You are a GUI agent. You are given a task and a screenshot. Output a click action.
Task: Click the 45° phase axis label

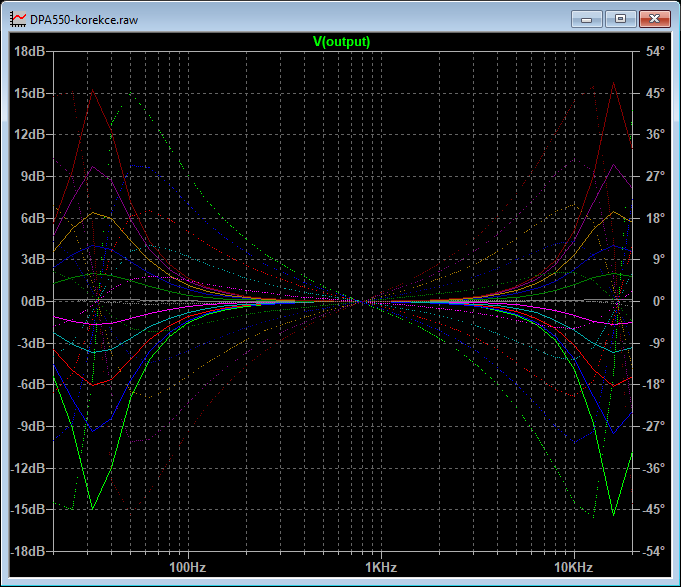click(655, 93)
